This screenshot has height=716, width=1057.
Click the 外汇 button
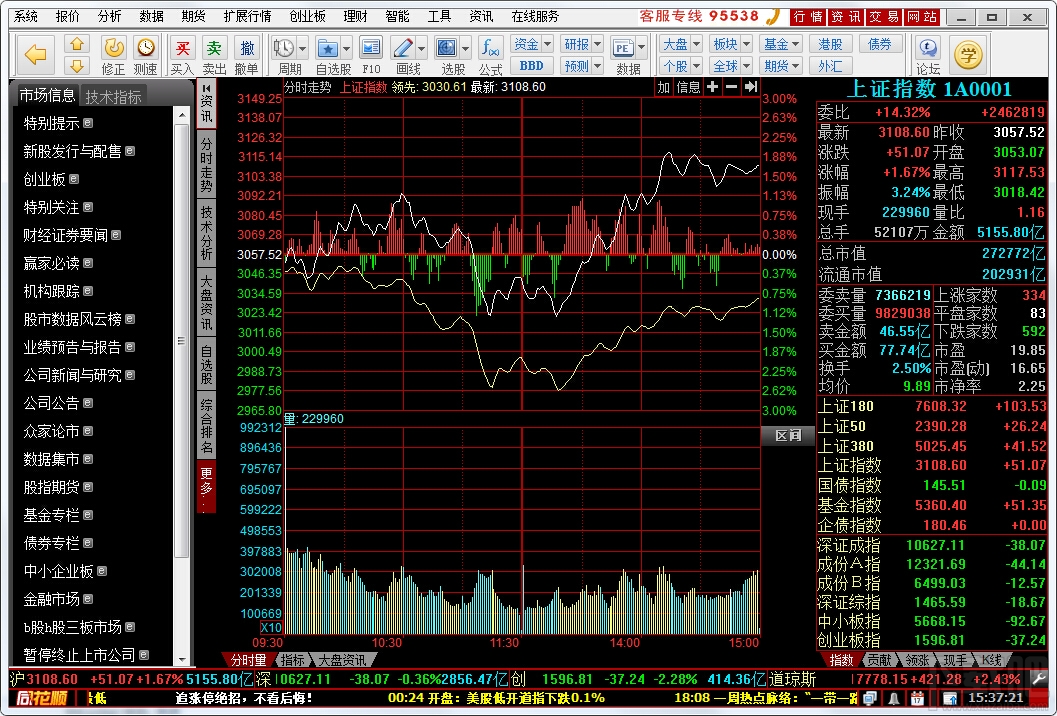coord(830,66)
